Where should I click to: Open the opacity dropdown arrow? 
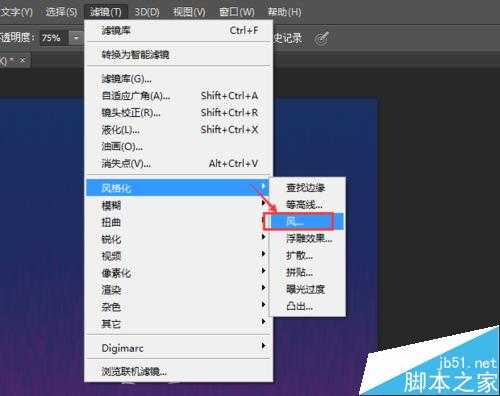[x=76, y=38]
